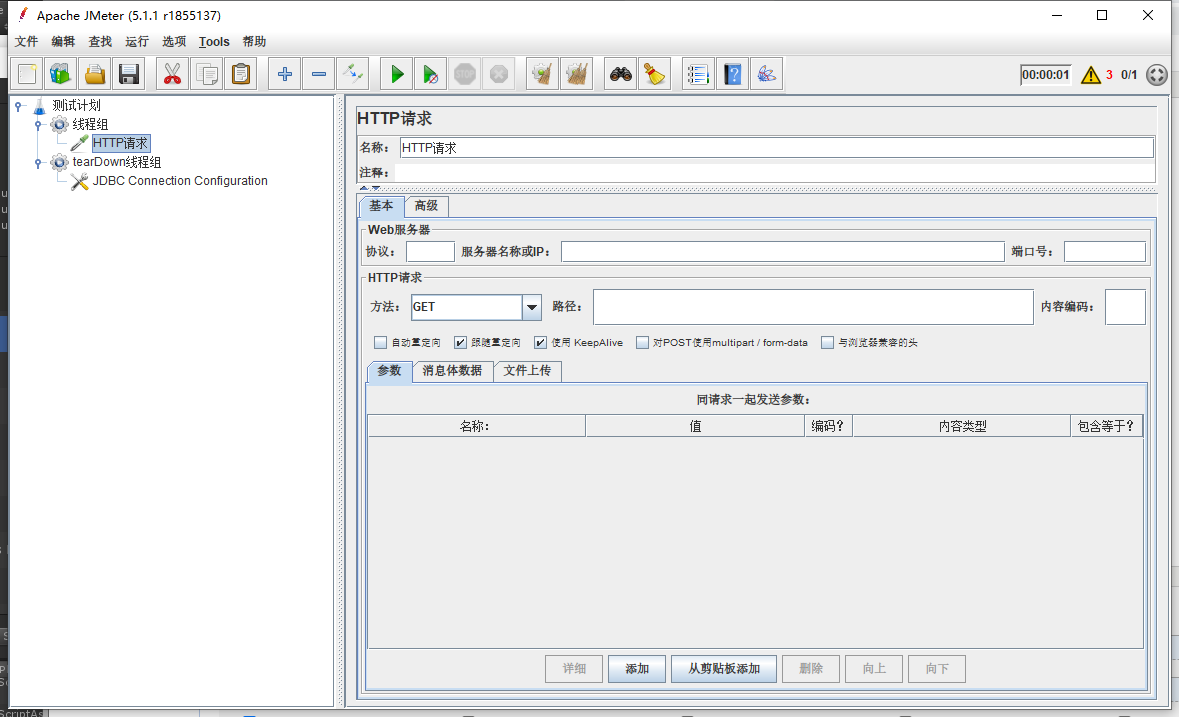Screen dimensions: 1179x717
Task: Create a new test plan with toolbar icon
Action: coord(28,74)
